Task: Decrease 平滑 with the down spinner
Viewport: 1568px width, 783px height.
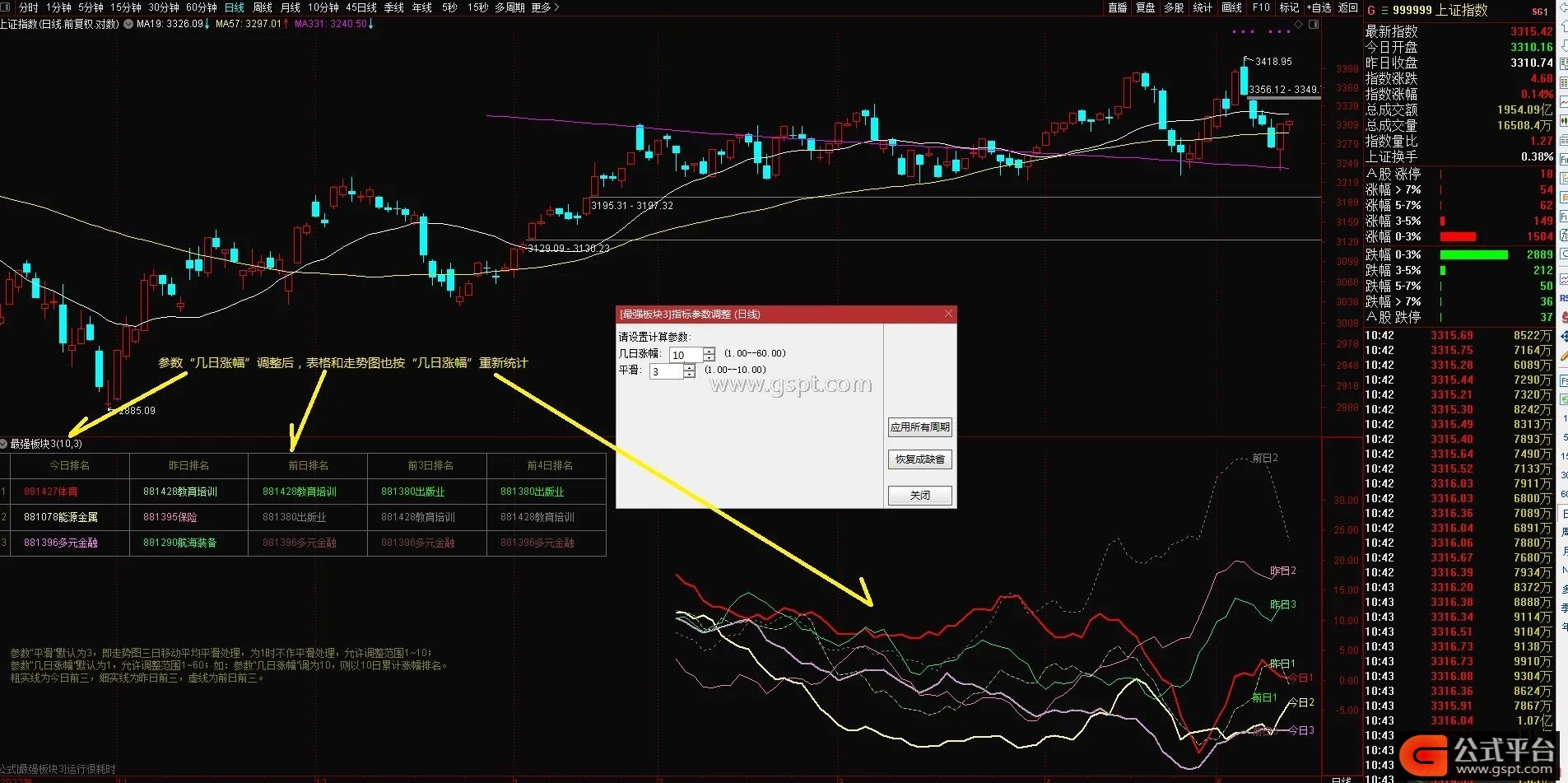Action: tap(690, 375)
